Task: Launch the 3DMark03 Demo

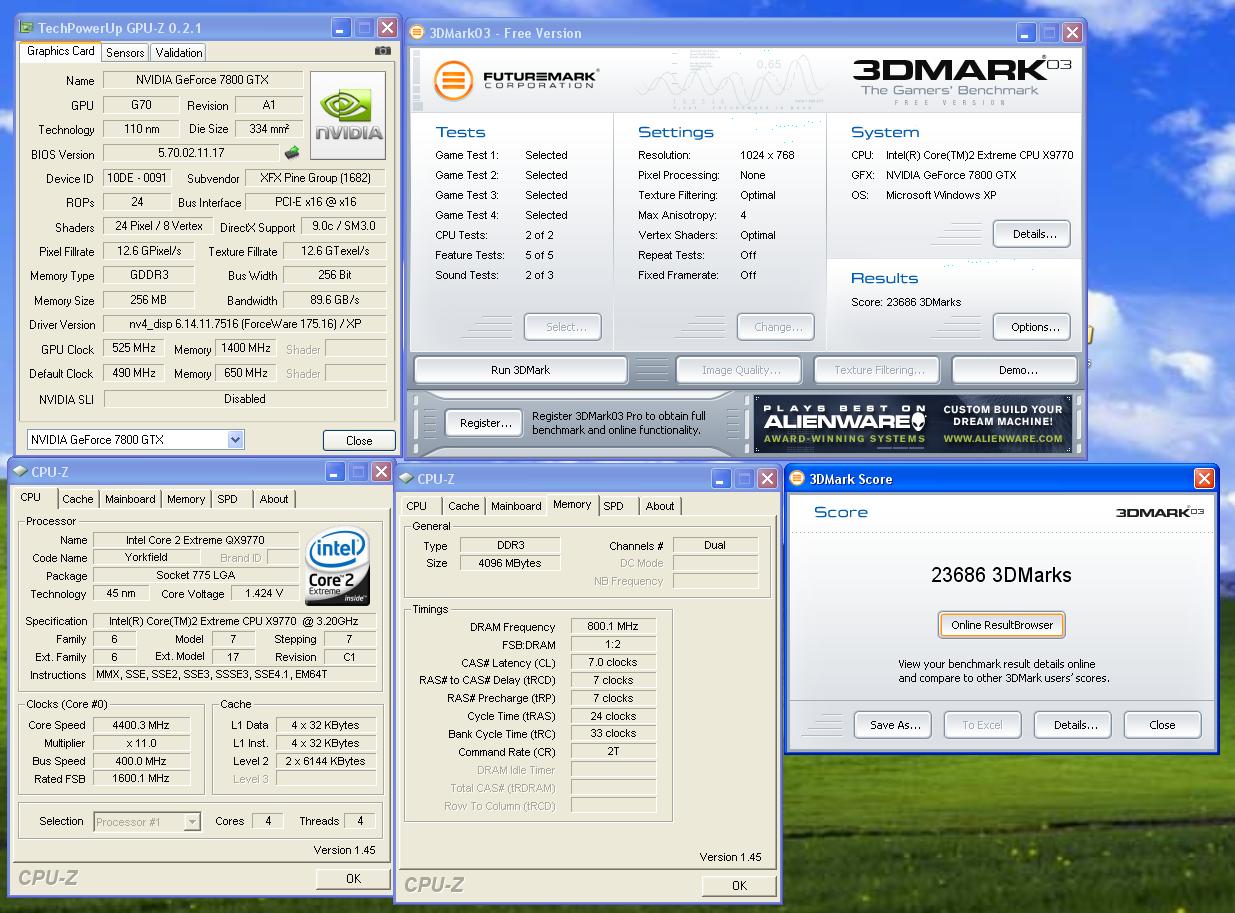Action: (1016, 370)
